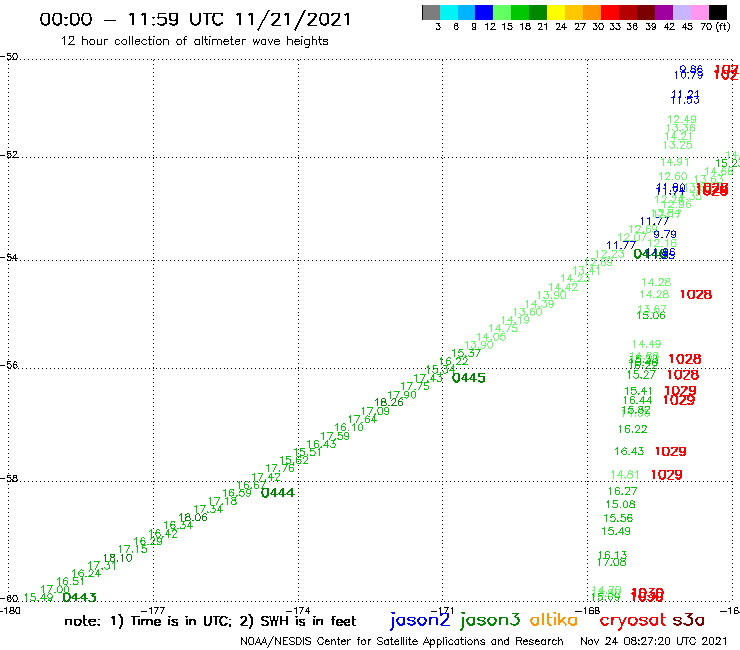Select the yellow 24 ft legend swatch
740x650 pixels.
pos(556,13)
